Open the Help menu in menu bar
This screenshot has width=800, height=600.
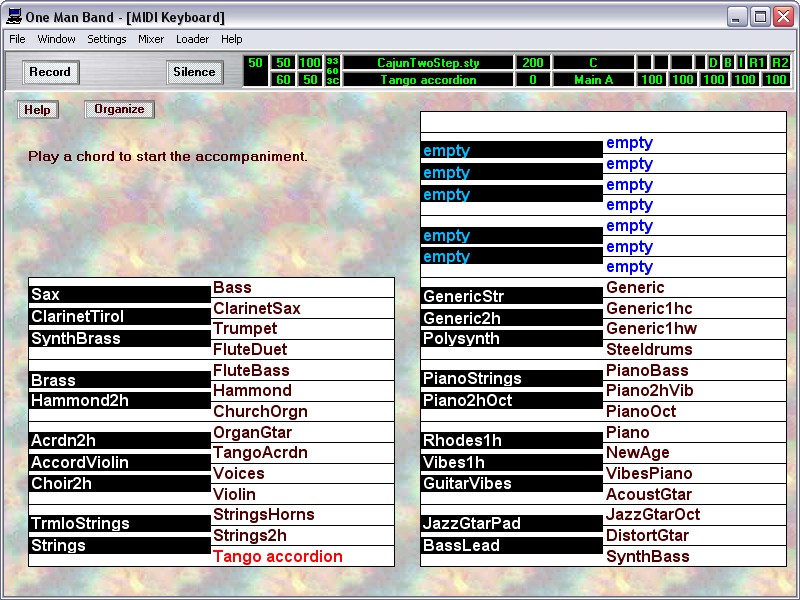coord(232,39)
